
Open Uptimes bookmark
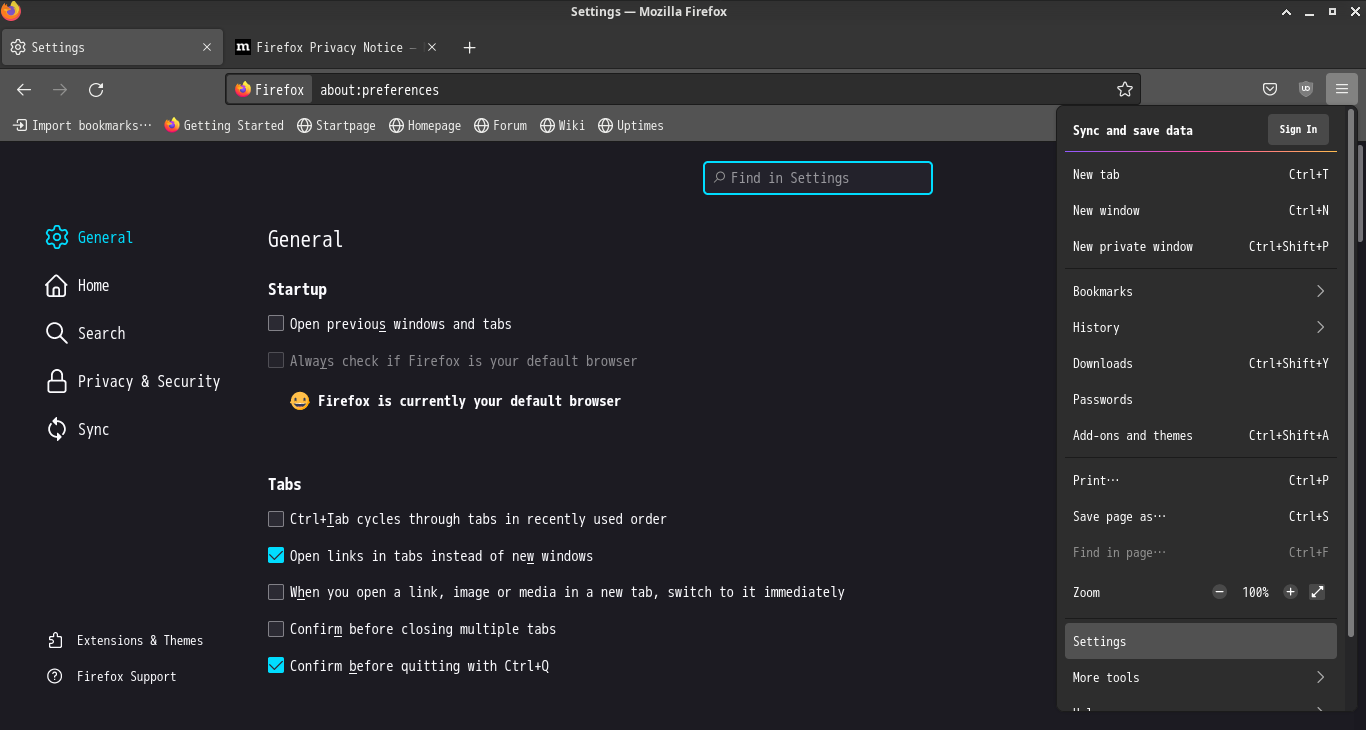coord(631,125)
